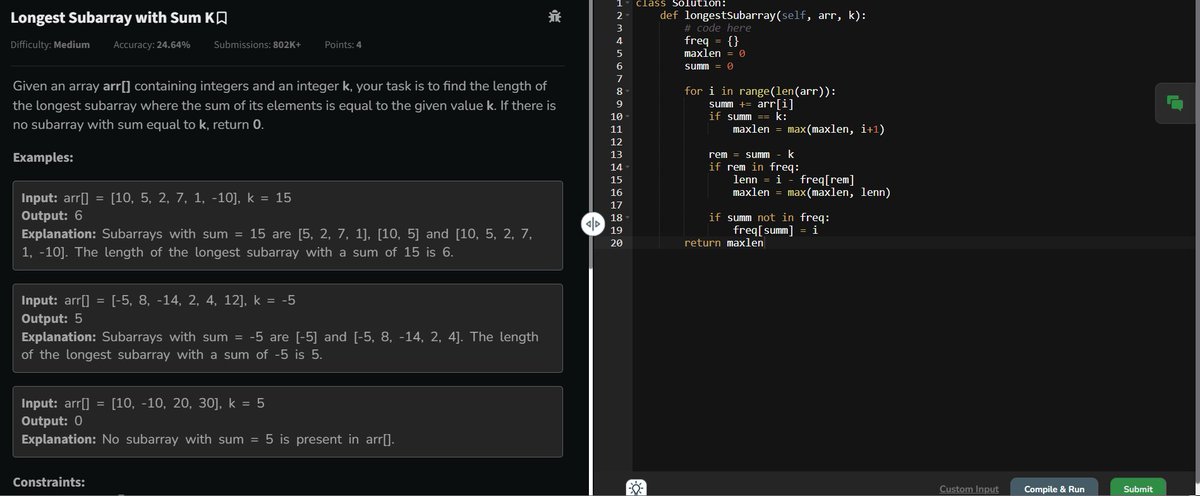
Task: Click the 'Accuracy: 24.64%' text
Action: coord(152,45)
